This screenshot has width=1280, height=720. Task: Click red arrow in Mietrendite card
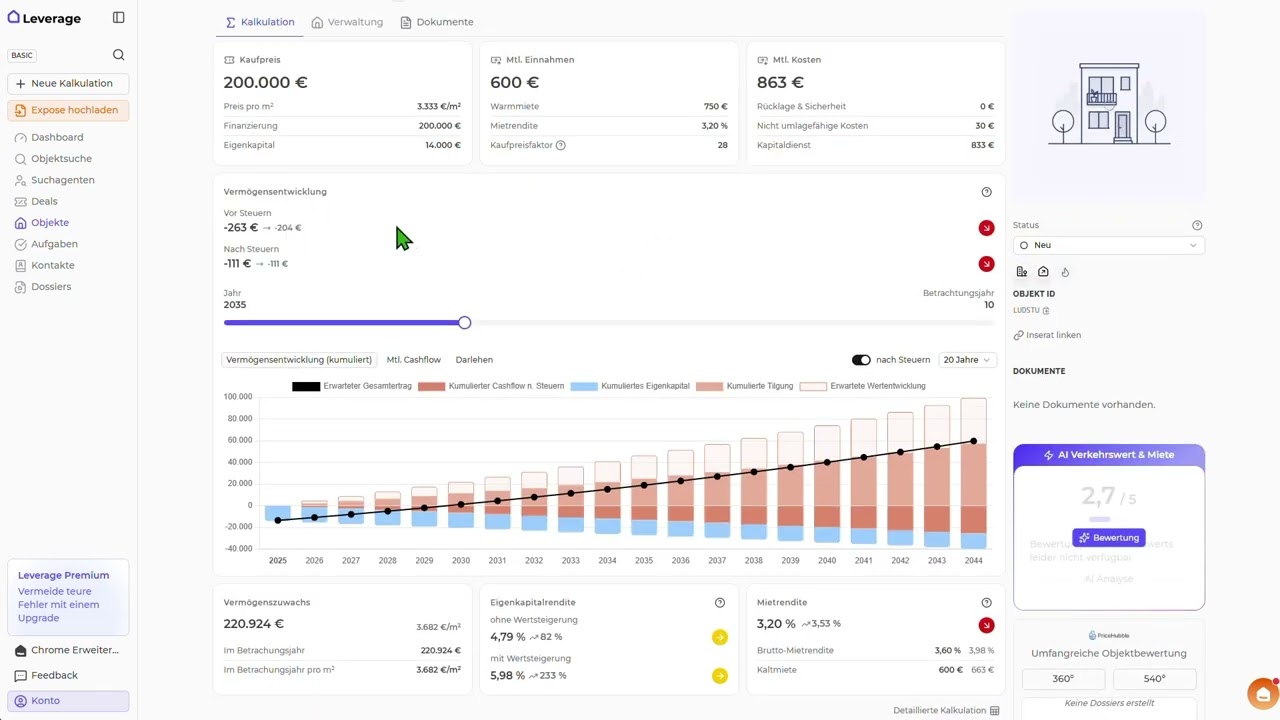[987, 625]
